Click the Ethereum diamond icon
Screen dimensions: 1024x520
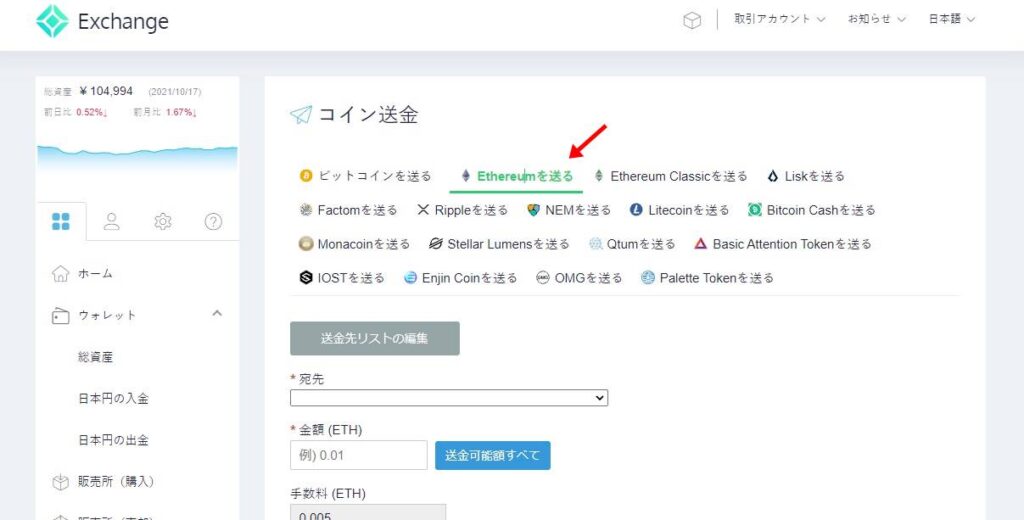click(466, 176)
